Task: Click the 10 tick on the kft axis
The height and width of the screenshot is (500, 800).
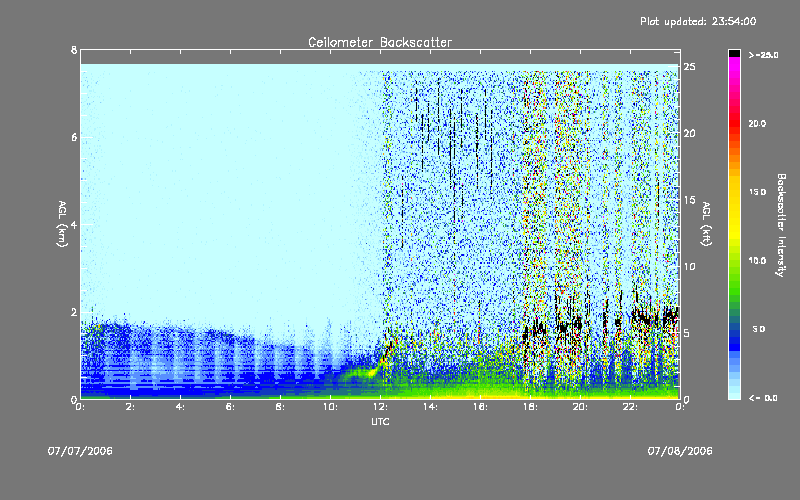Action: (689, 267)
